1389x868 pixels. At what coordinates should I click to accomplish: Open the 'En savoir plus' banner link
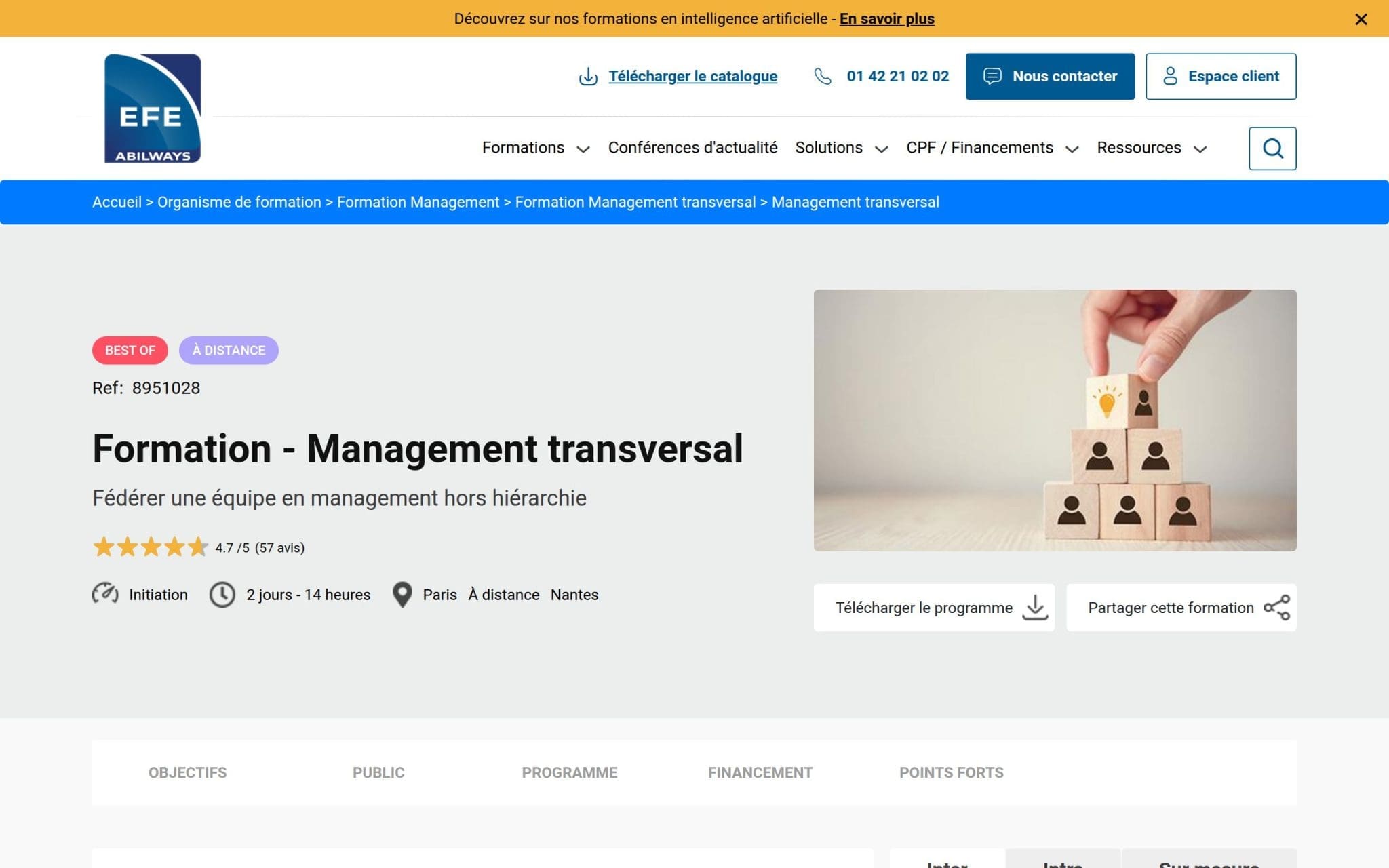[886, 19]
